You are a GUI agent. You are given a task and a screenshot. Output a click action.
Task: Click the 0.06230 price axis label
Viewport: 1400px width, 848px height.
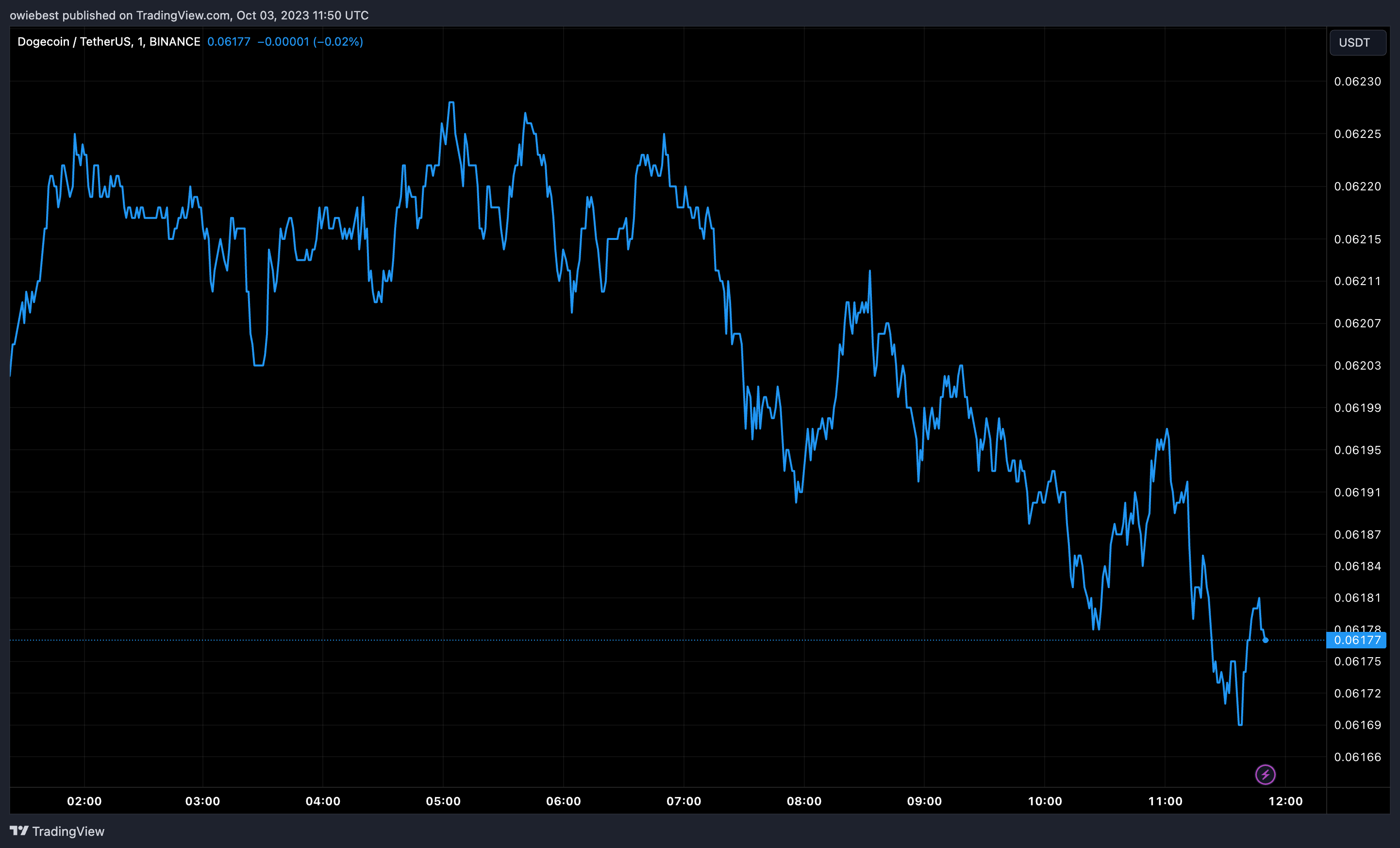[x=1357, y=81]
